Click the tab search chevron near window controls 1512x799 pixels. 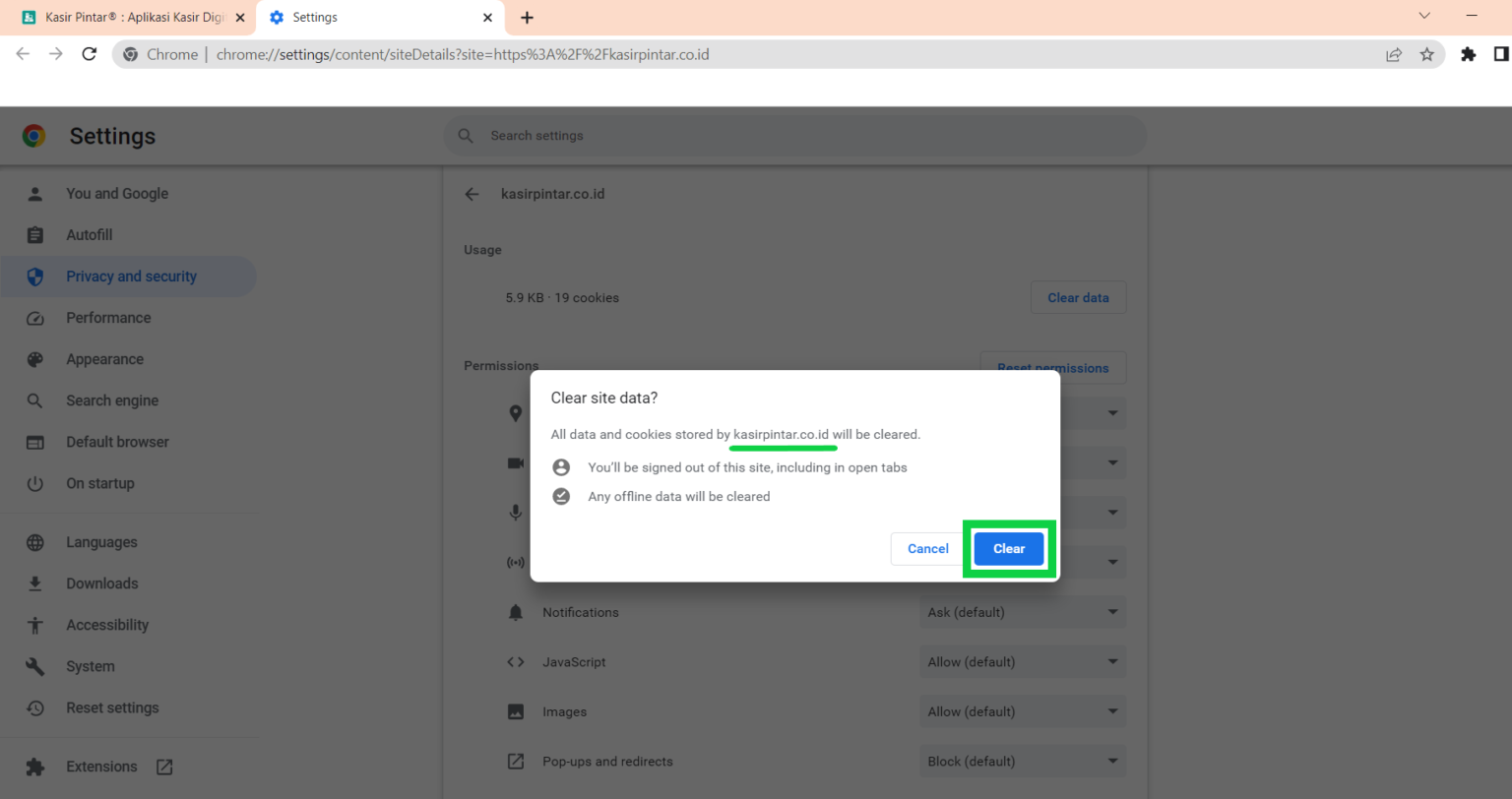pos(1424,16)
